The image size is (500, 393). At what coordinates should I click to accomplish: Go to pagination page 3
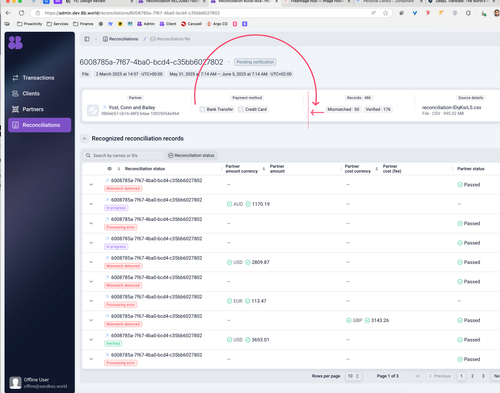tap(483, 376)
